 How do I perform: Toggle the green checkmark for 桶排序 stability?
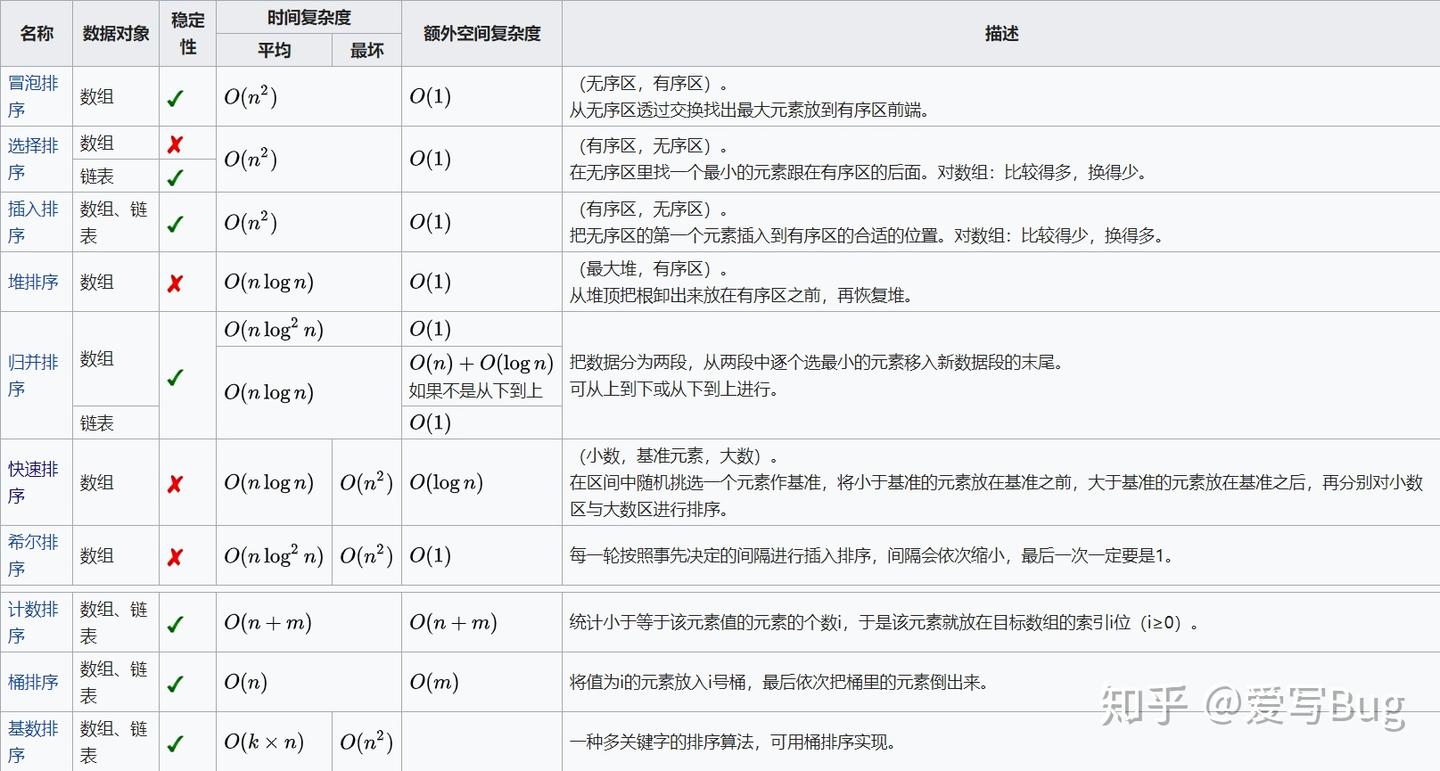pos(176,682)
